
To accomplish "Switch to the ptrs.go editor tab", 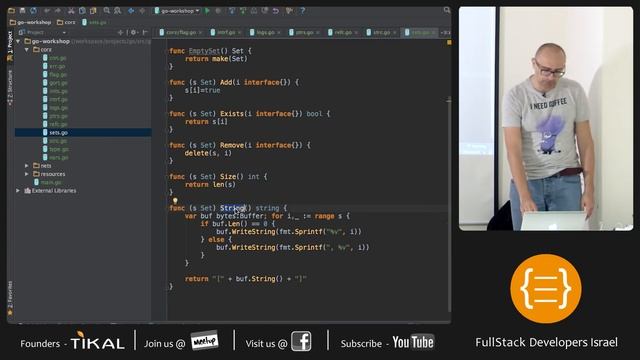I will coord(304,32).
